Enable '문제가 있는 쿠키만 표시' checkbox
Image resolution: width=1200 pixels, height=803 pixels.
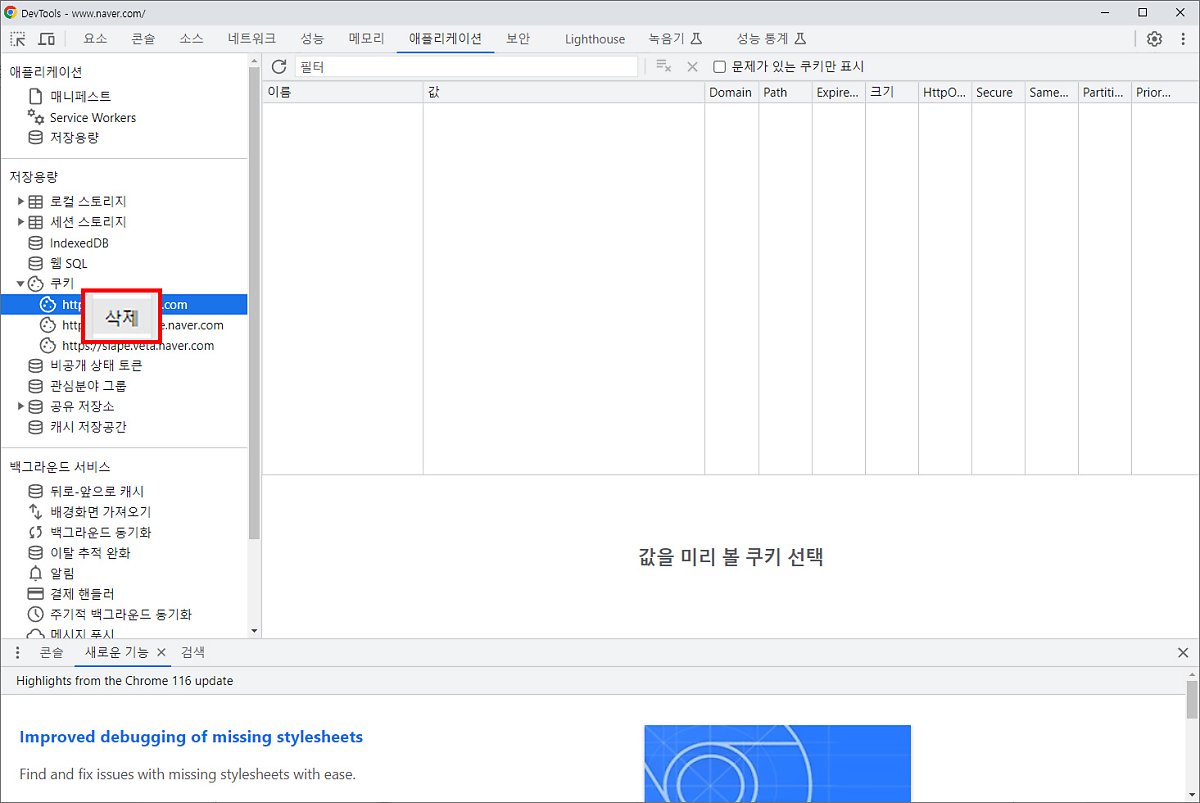(x=719, y=67)
